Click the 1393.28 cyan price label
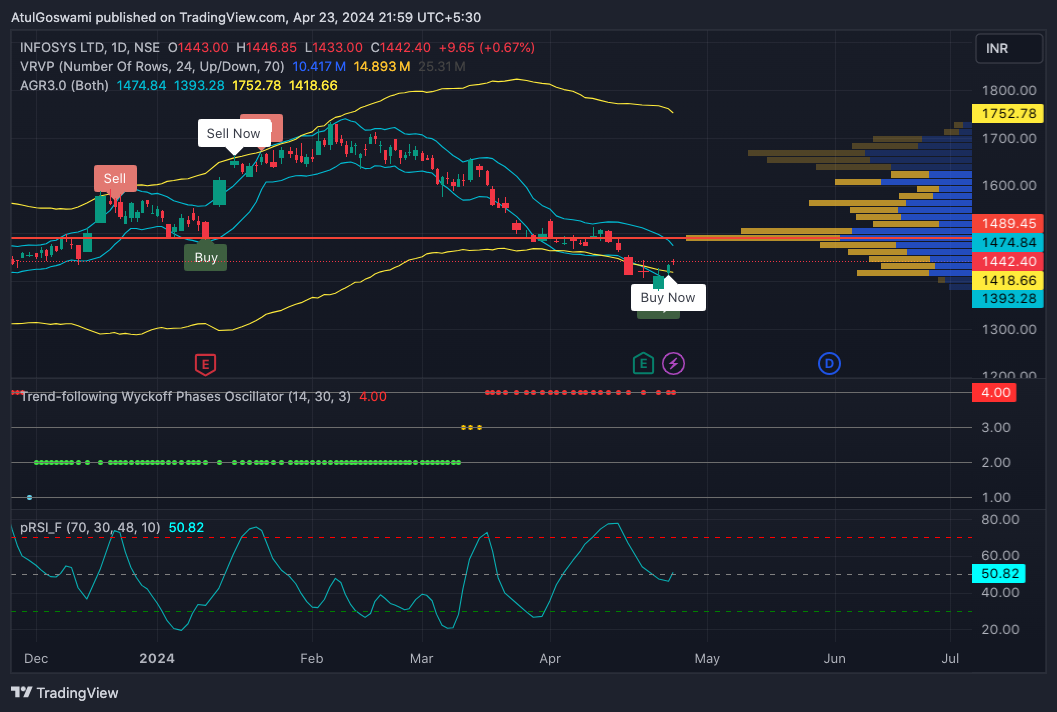 click(1008, 299)
